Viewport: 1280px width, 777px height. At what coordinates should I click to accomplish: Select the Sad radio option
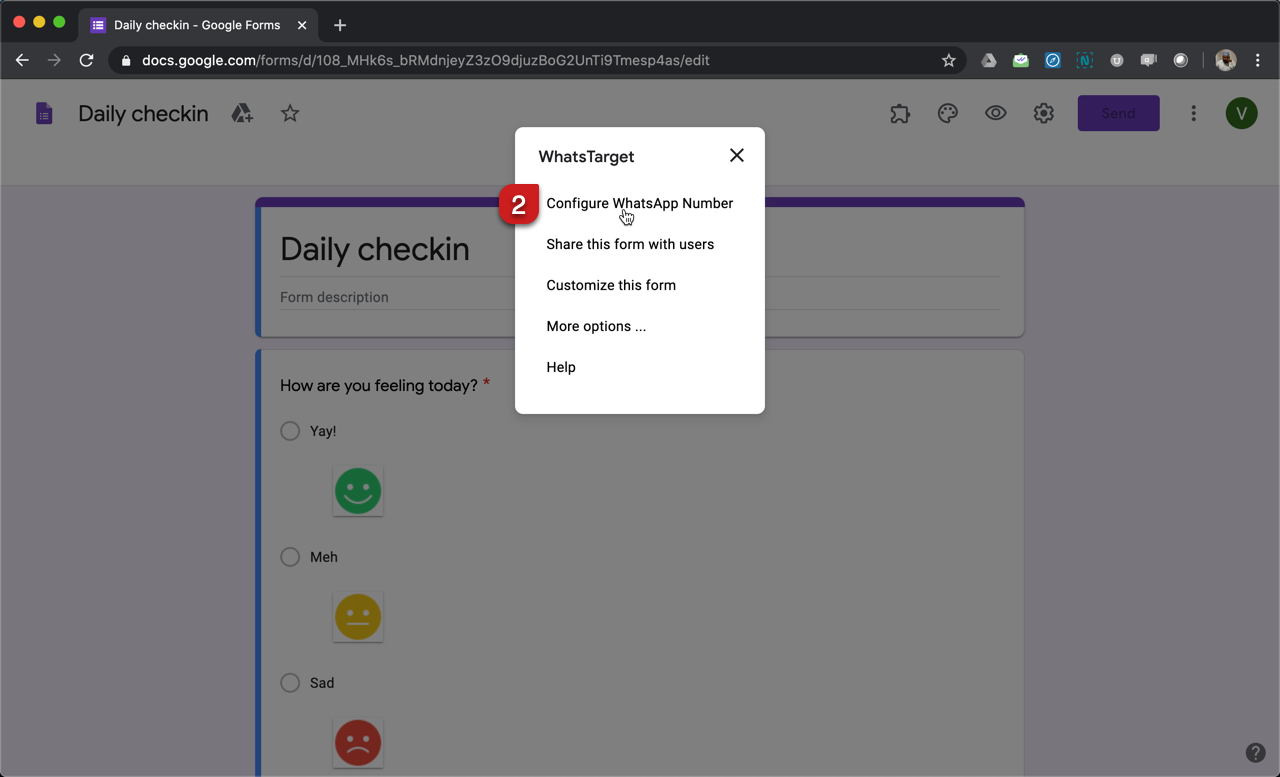290,683
